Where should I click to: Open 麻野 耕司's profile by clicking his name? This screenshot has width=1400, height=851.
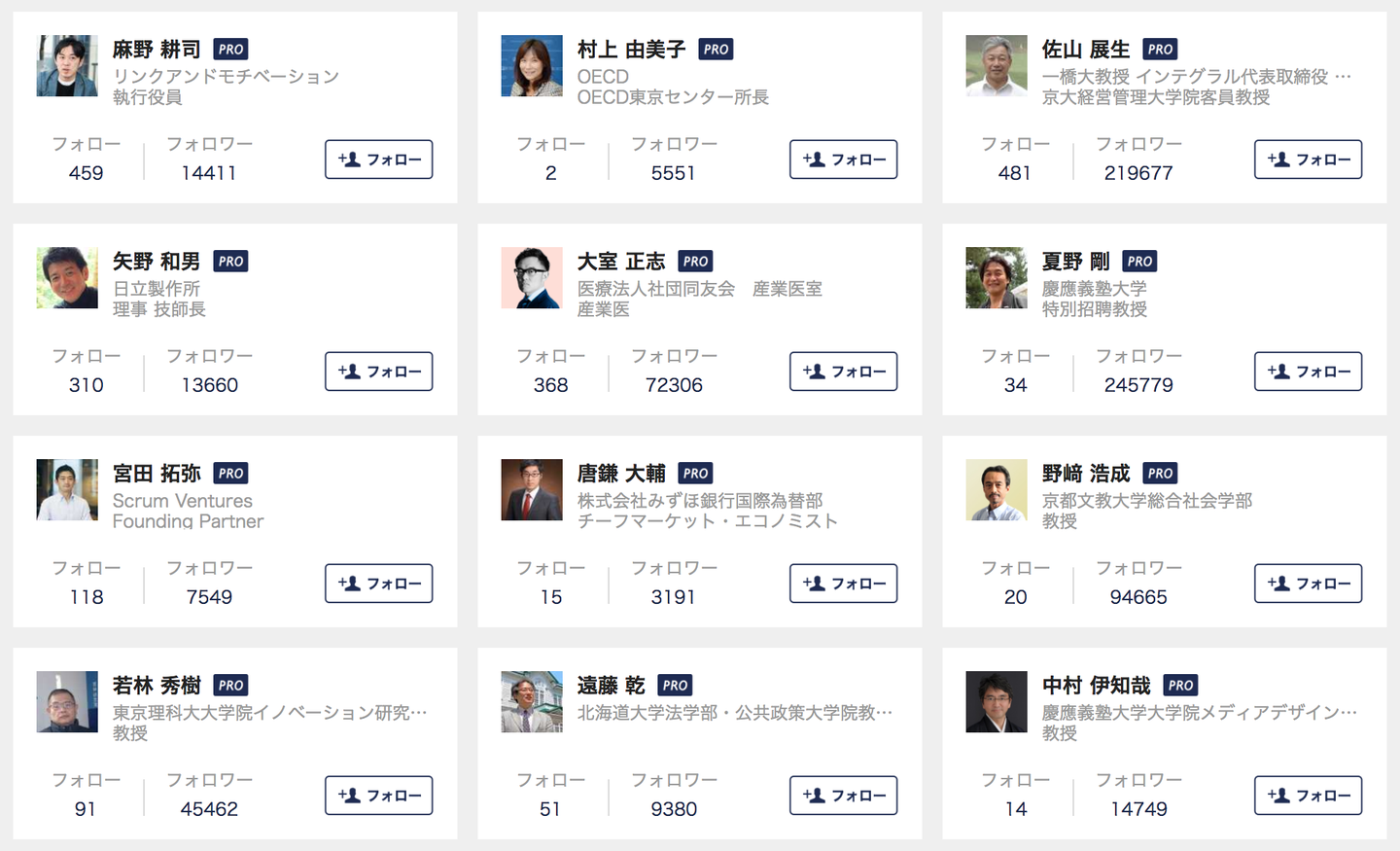tap(156, 49)
